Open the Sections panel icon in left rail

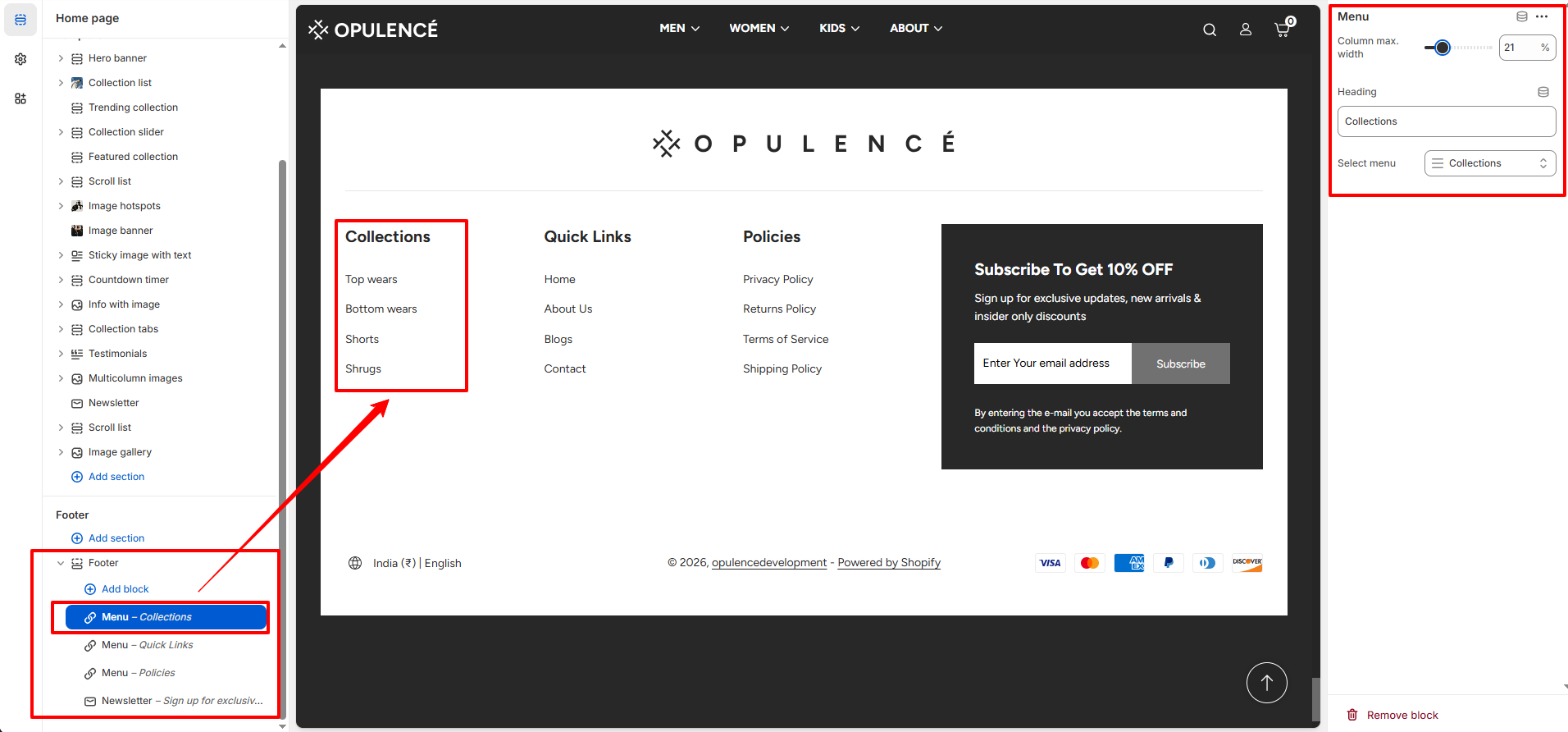point(21,20)
